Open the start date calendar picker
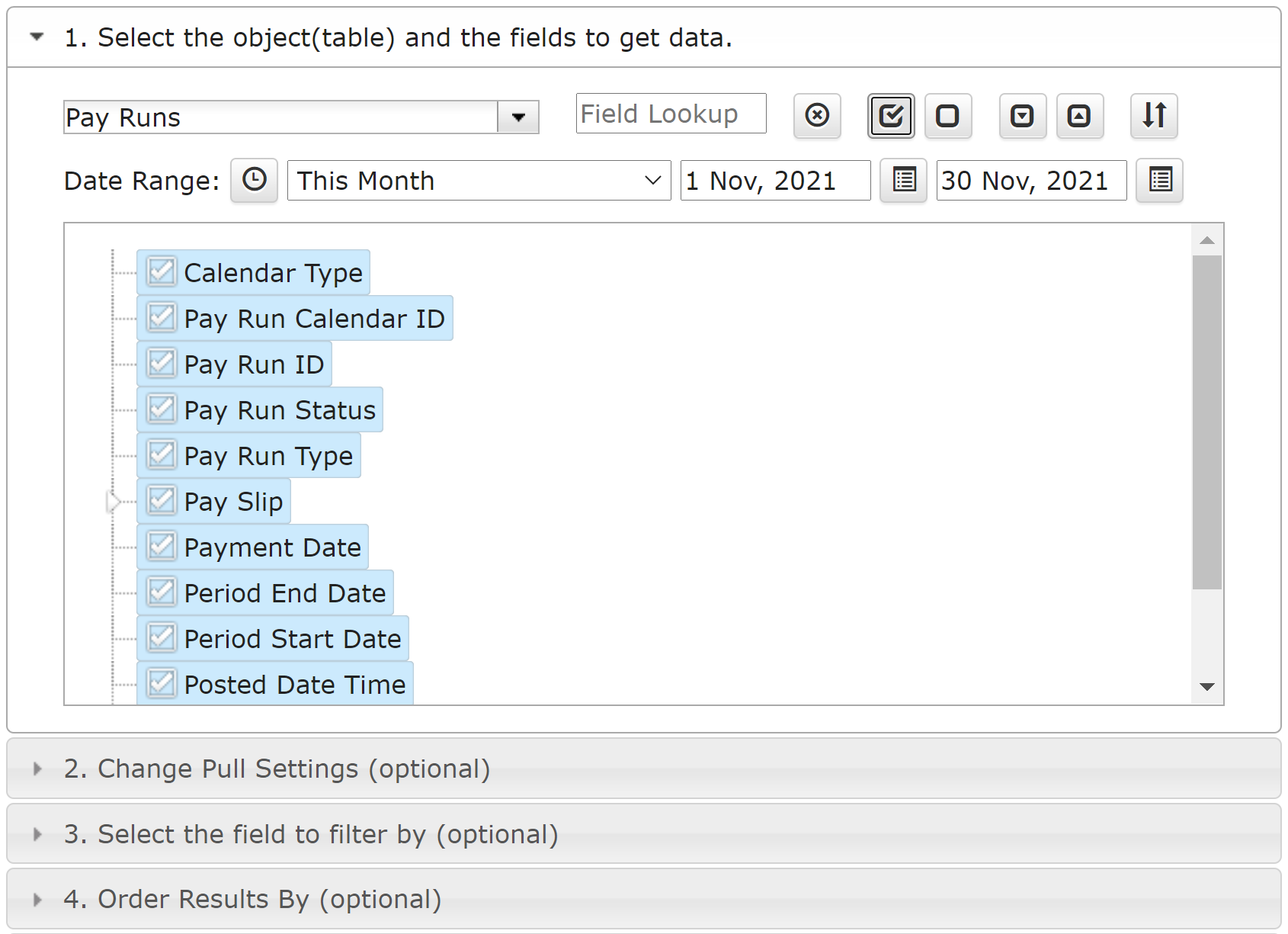 point(904,181)
